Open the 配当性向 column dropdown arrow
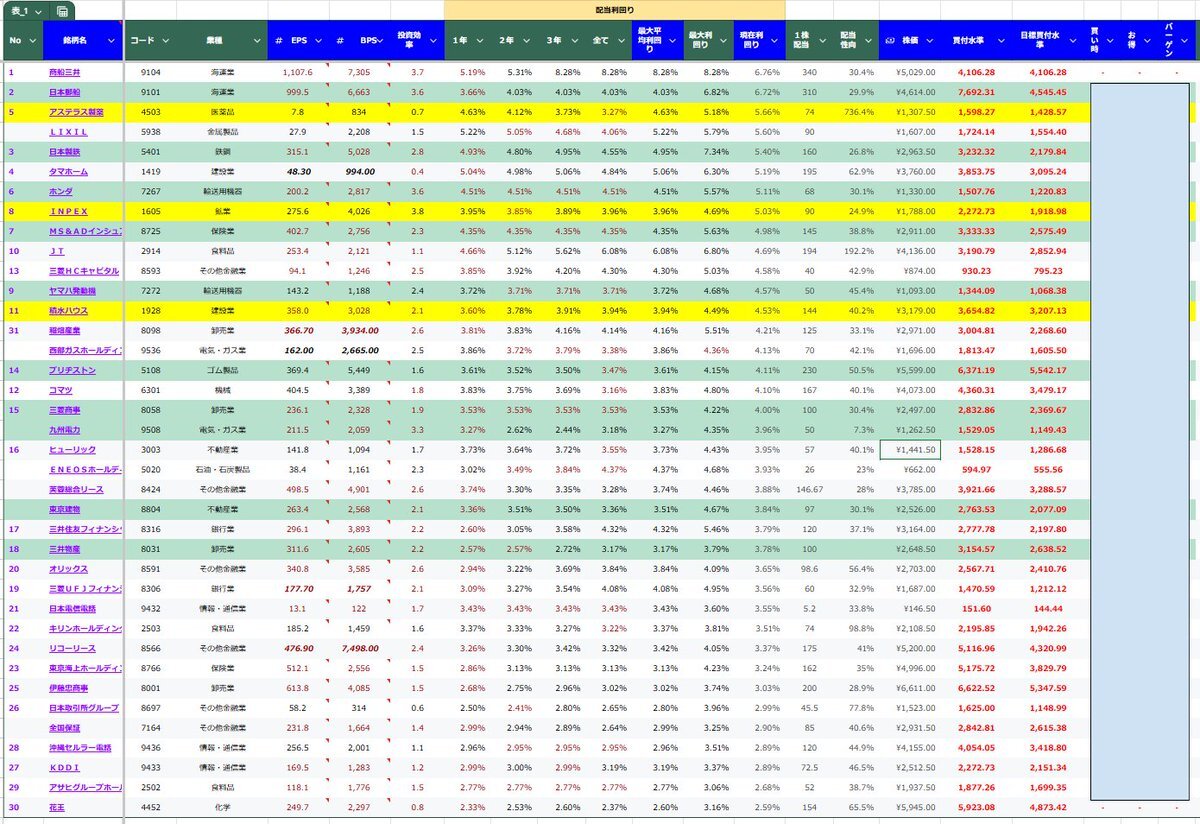The image size is (1200, 824). click(870, 41)
